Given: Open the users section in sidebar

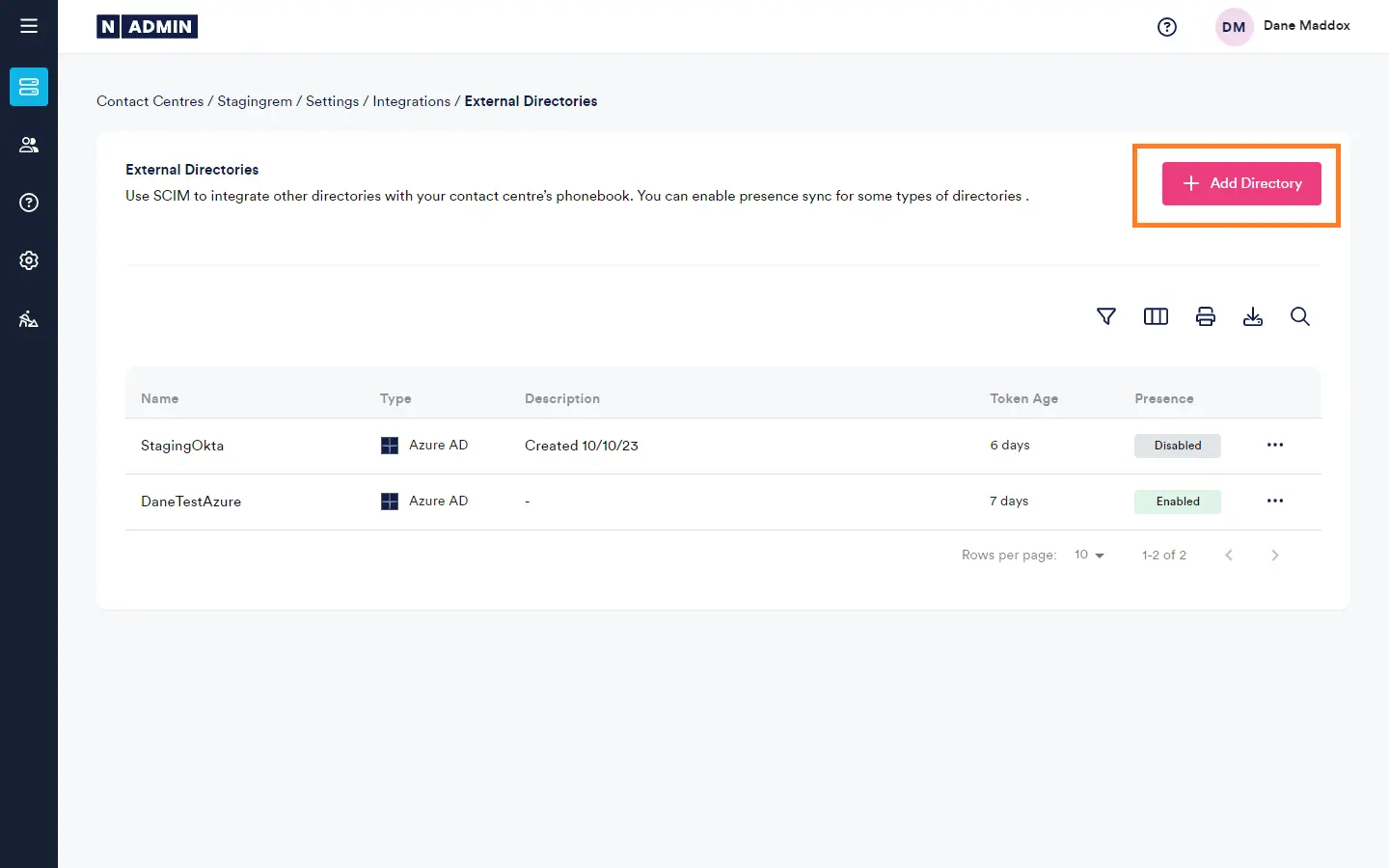Looking at the screenshot, I should pyautogui.click(x=29, y=145).
